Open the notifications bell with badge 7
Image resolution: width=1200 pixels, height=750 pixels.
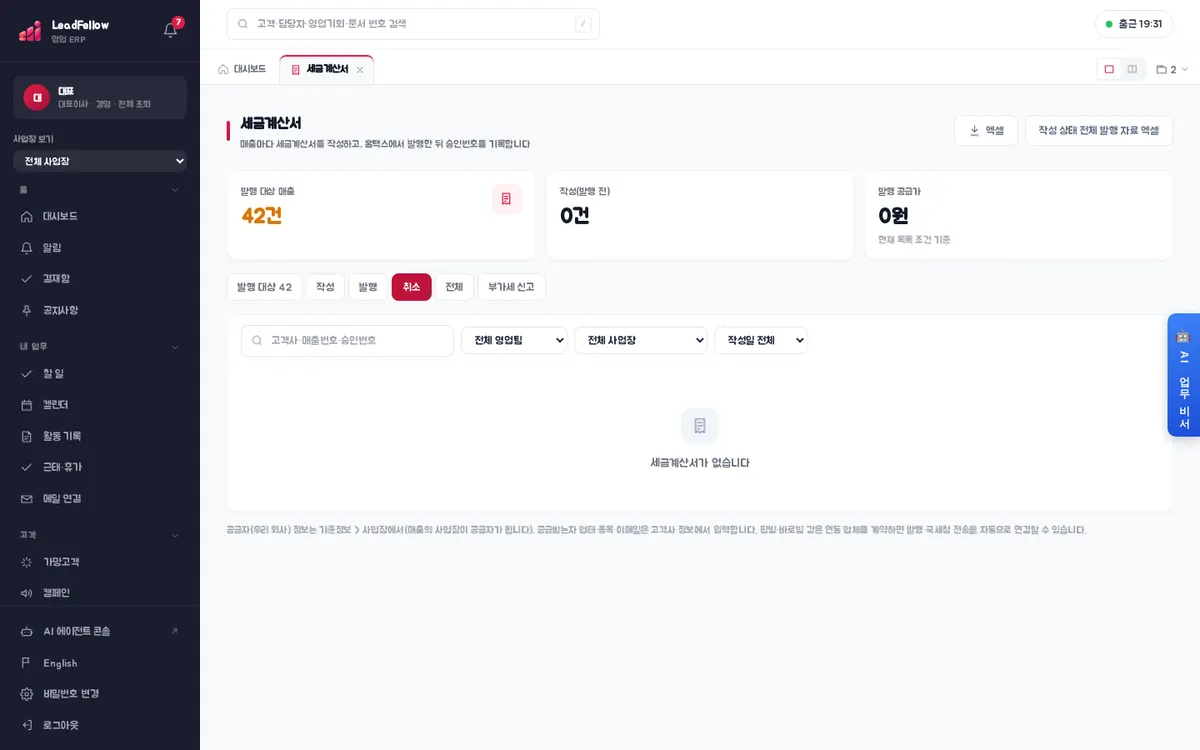pyautogui.click(x=171, y=29)
